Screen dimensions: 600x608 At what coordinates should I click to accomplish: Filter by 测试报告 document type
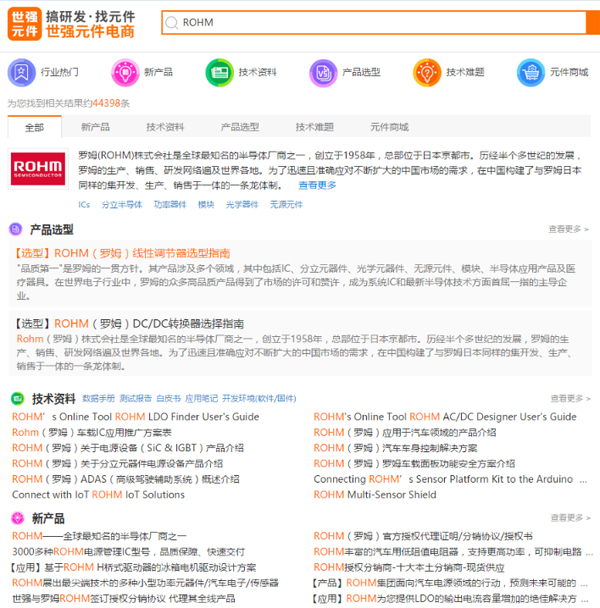pyautogui.click(x=135, y=398)
